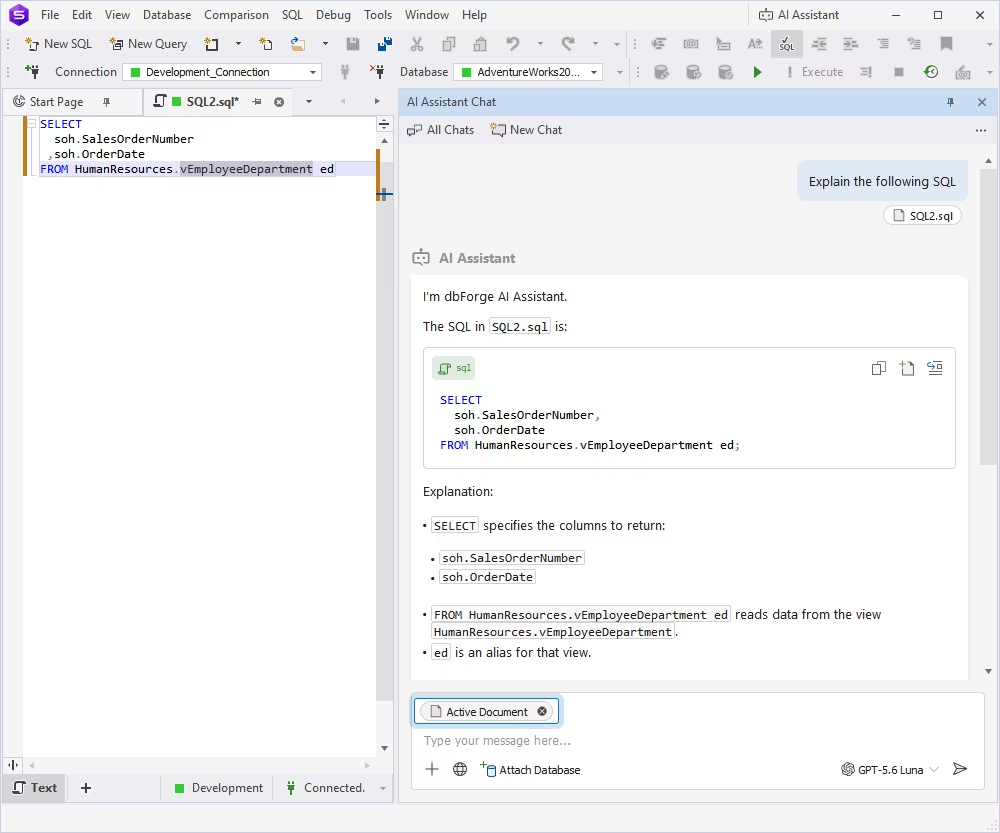Click the Bookmark icon in toolbar
This screenshot has height=833, width=1000.
pos(946,44)
